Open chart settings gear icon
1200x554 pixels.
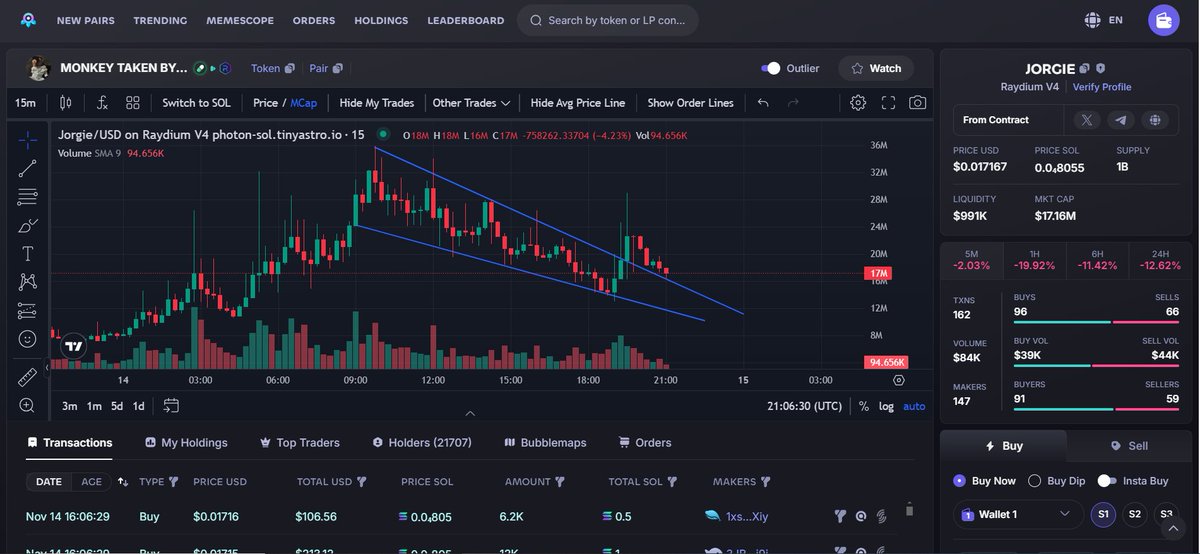858,102
